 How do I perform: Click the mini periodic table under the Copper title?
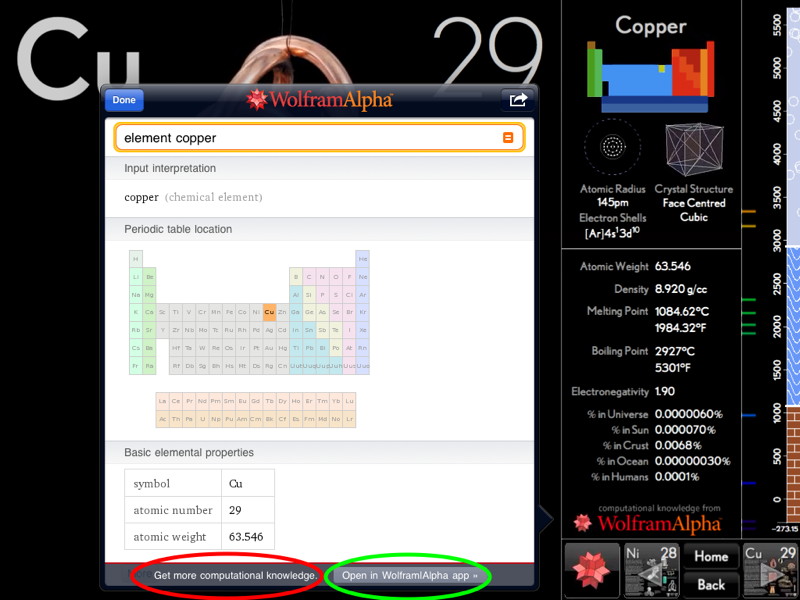pos(650,74)
